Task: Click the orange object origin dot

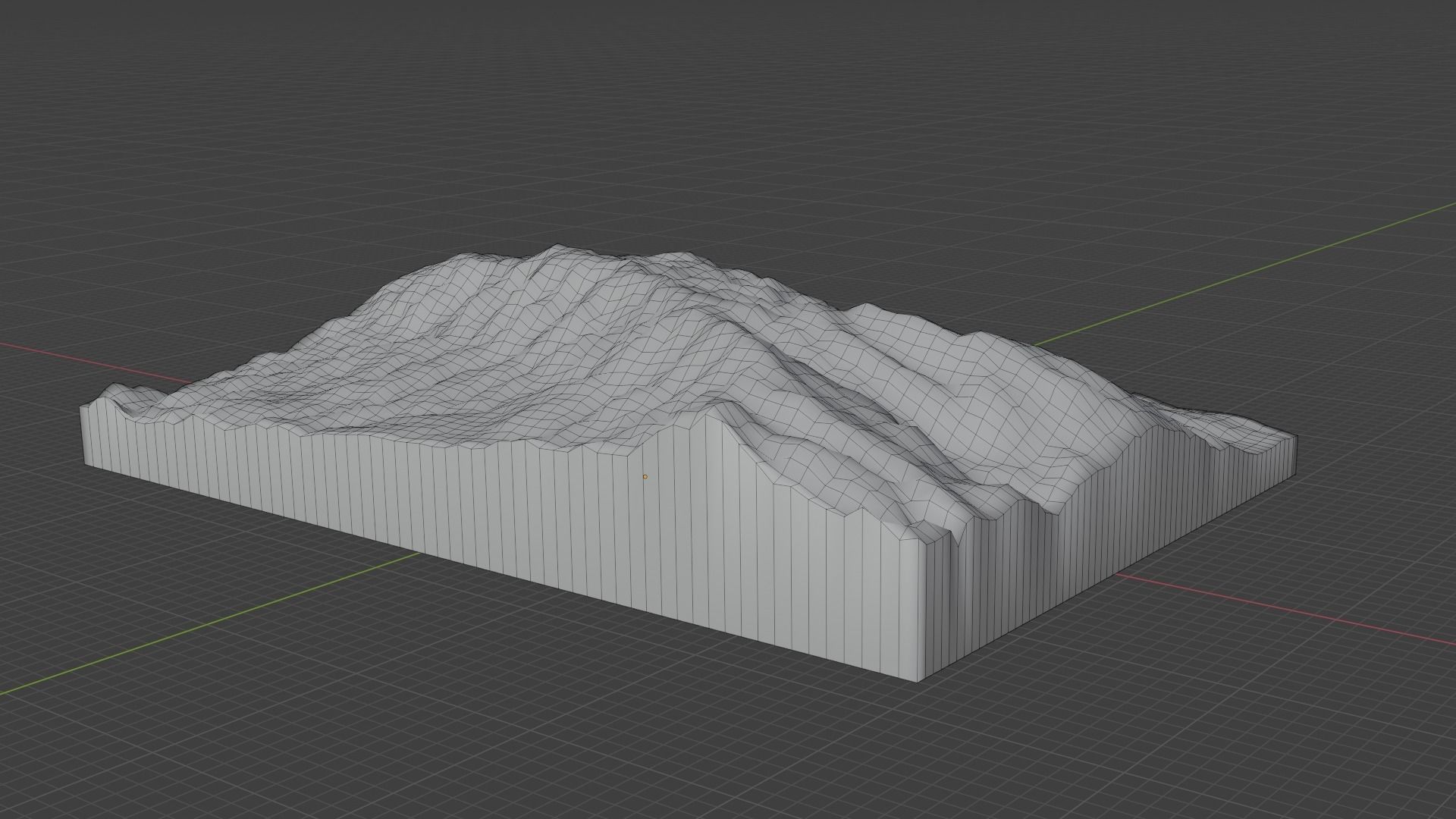Action: (645, 477)
